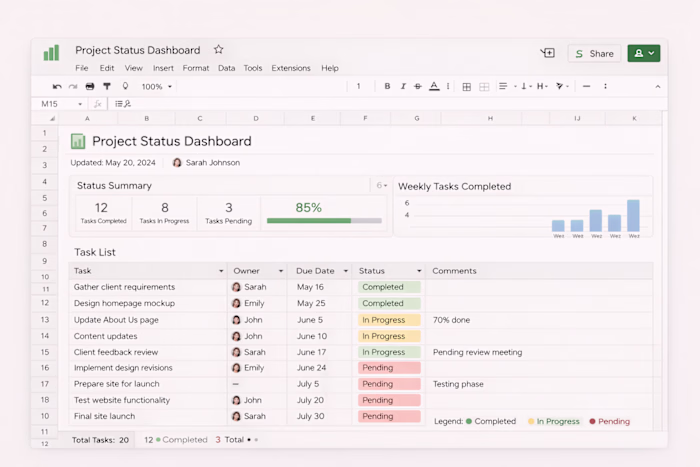Star the Project Status Dashboard document

pyautogui.click(x=218, y=50)
